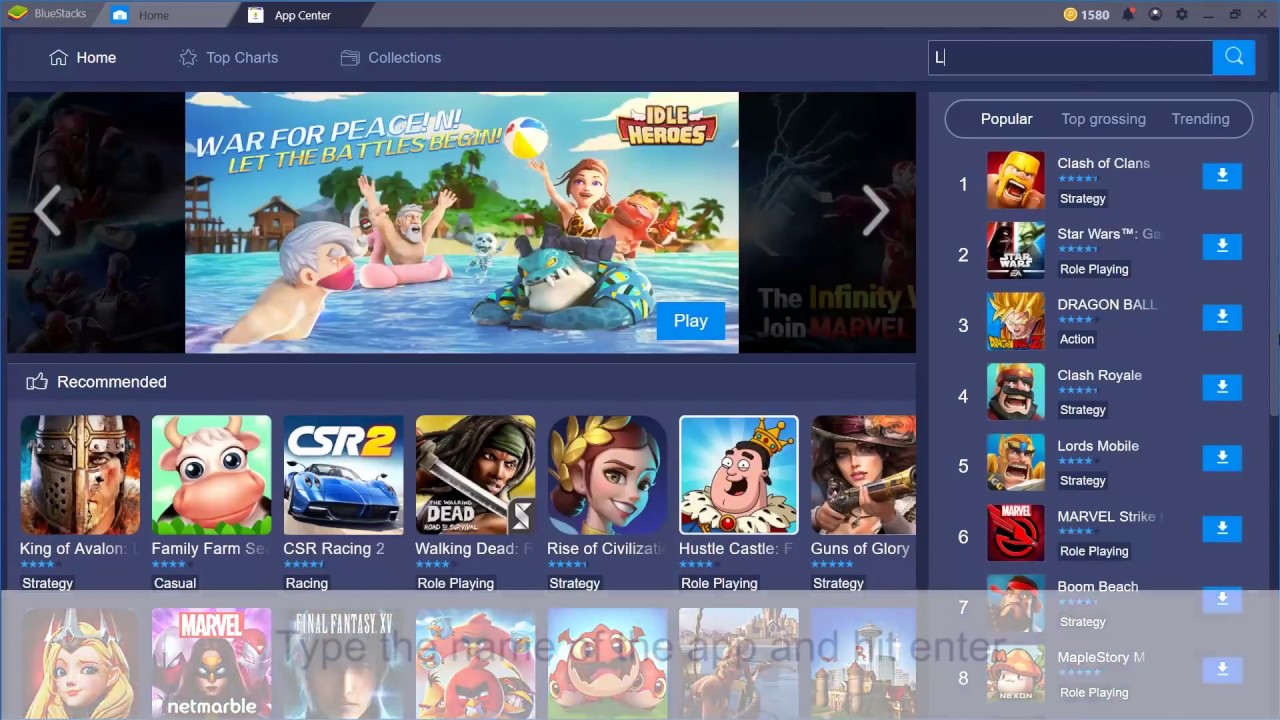This screenshot has height=720, width=1280.
Task: Click the Play button on Idle Heroes banner
Action: [690, 321]
